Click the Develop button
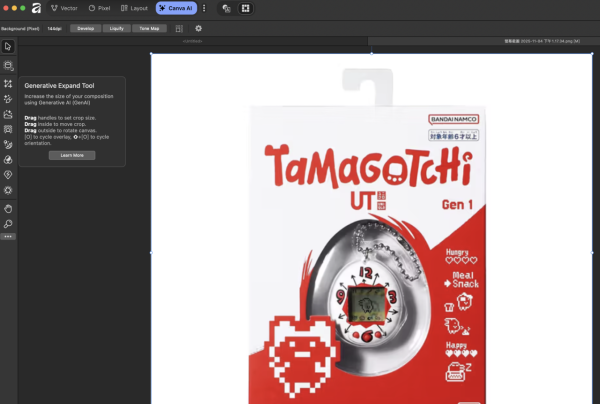600x404 pixels. 85,28
